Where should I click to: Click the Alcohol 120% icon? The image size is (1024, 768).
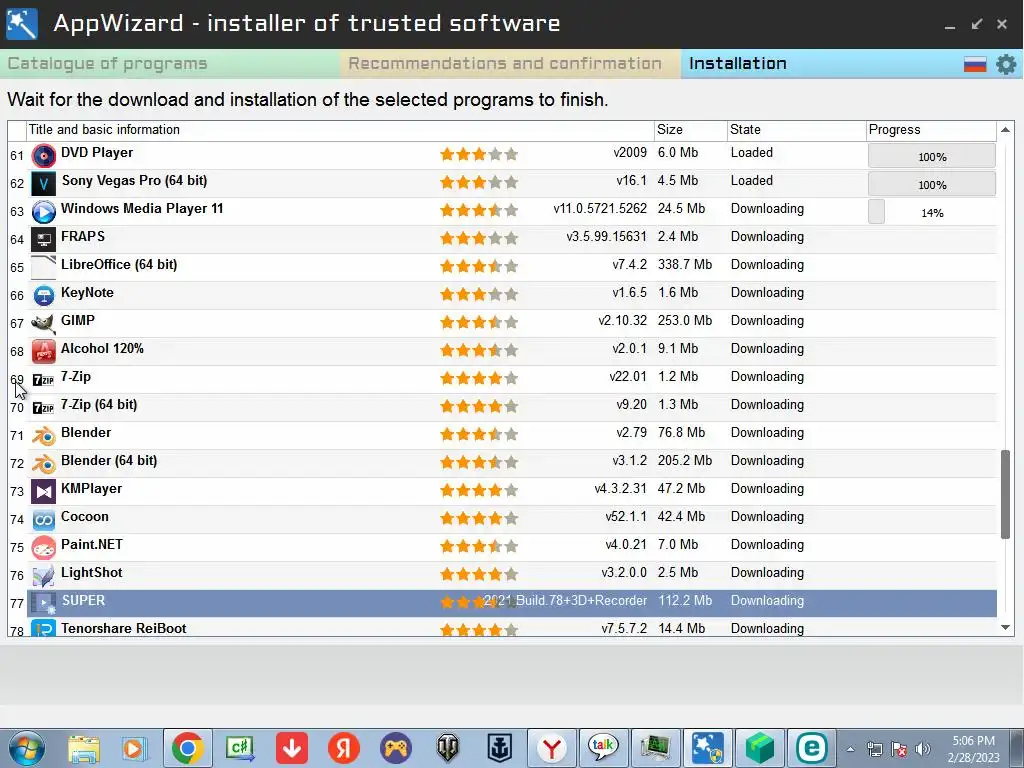pyautogui.click(x=44, y=352)
